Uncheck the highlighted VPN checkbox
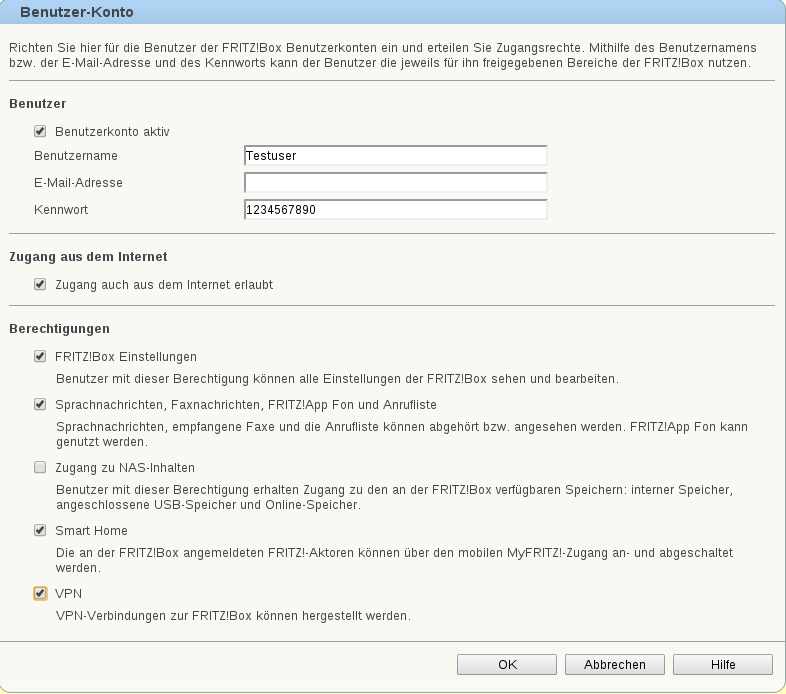The width and height of the screenshot is (786, 694). 40,593
